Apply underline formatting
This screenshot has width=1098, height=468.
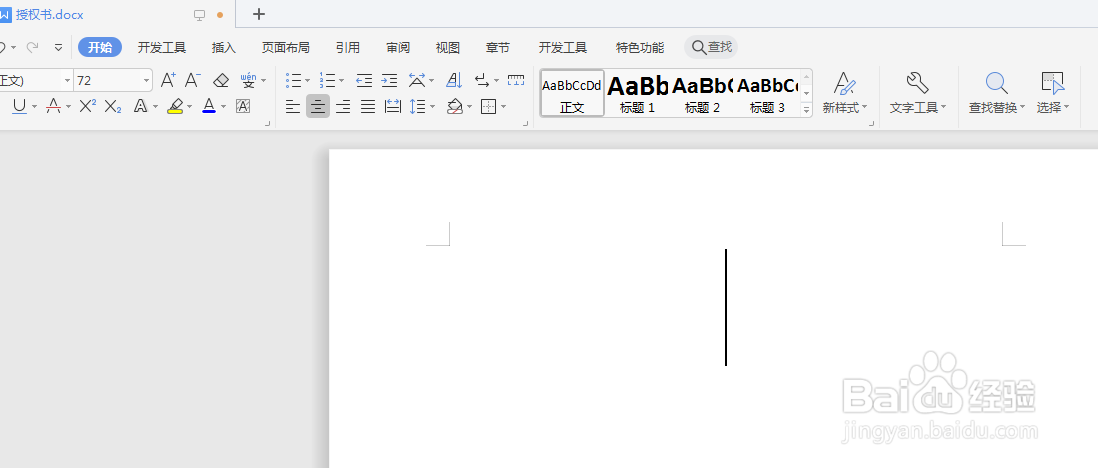19,106
